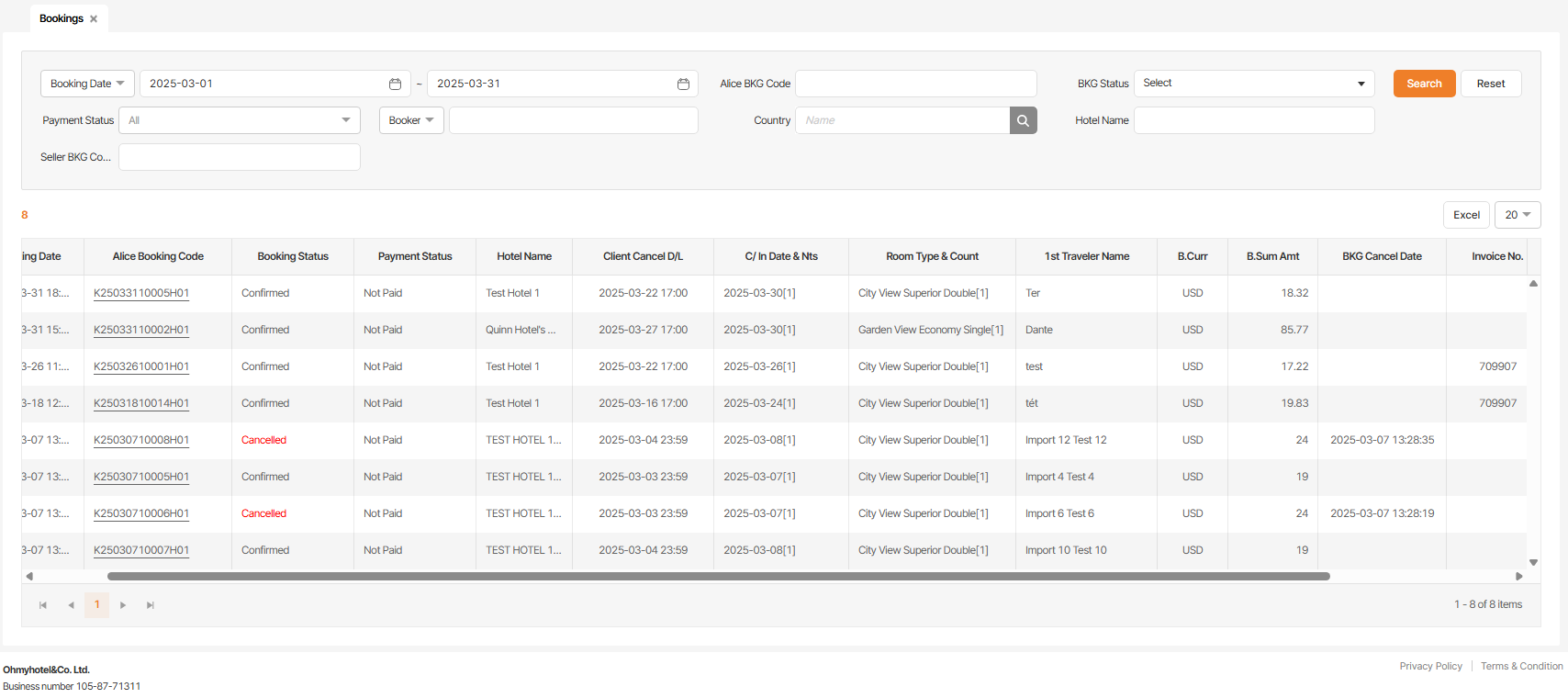Open the end date calendar picker
This screenshot has width=1568, height=698.
683,84
